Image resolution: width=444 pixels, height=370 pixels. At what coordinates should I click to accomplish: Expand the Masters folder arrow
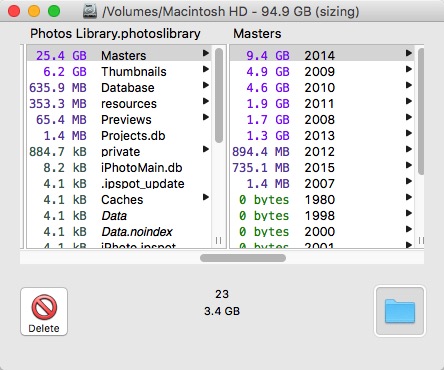pos(206,53)
